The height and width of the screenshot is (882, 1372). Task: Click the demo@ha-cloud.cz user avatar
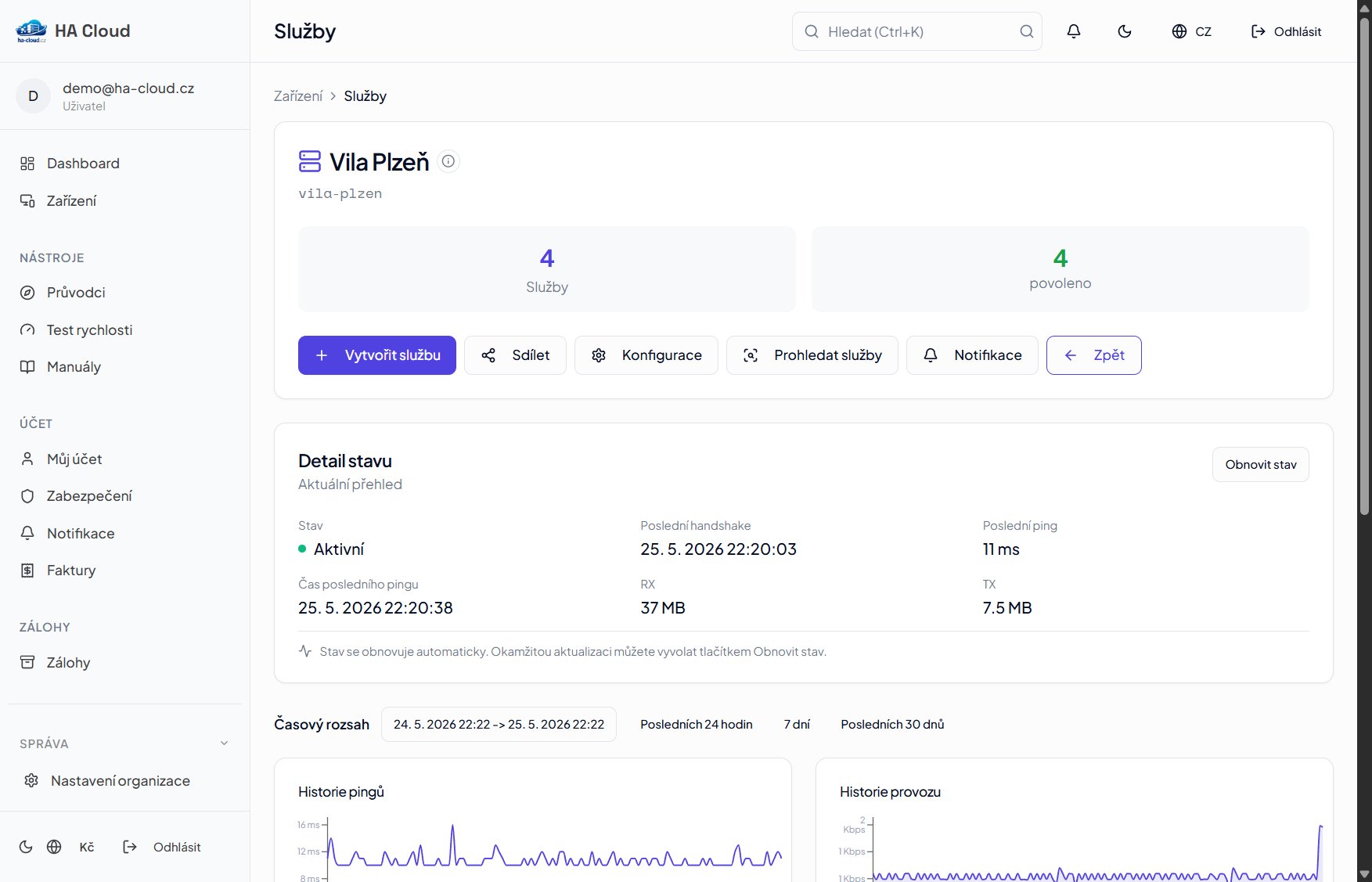(33, 96)
